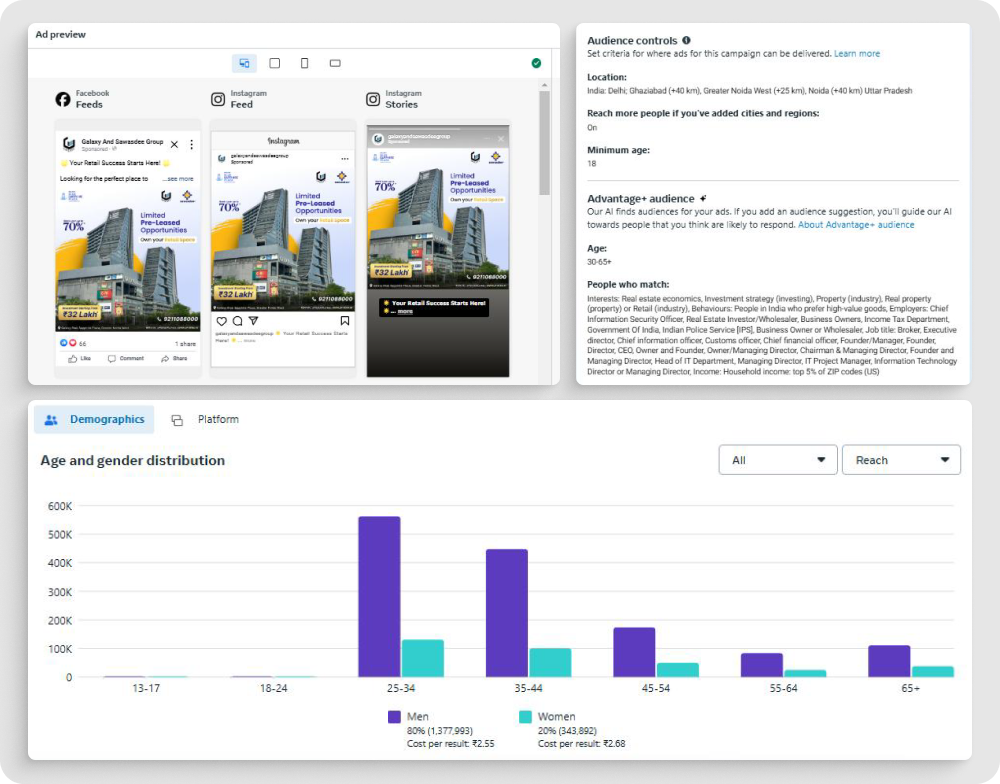Viewport: 1000px width, 784px height.
Task: Click Like button on Facebook ad
Action: click(80, 358)
